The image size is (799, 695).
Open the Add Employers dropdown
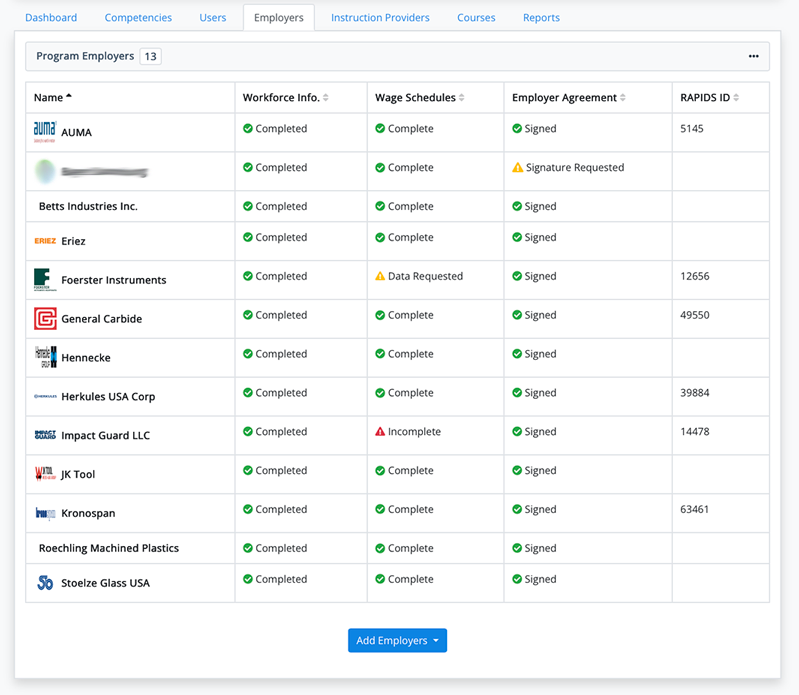pyautogui.click(x=397, y=640)
